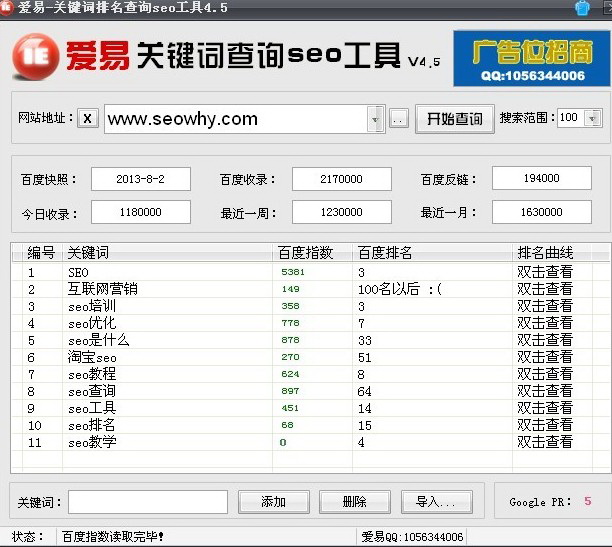The image size is (612, 547).
Task: Click the 关键词 keyword input field
Action: point(148,502)
